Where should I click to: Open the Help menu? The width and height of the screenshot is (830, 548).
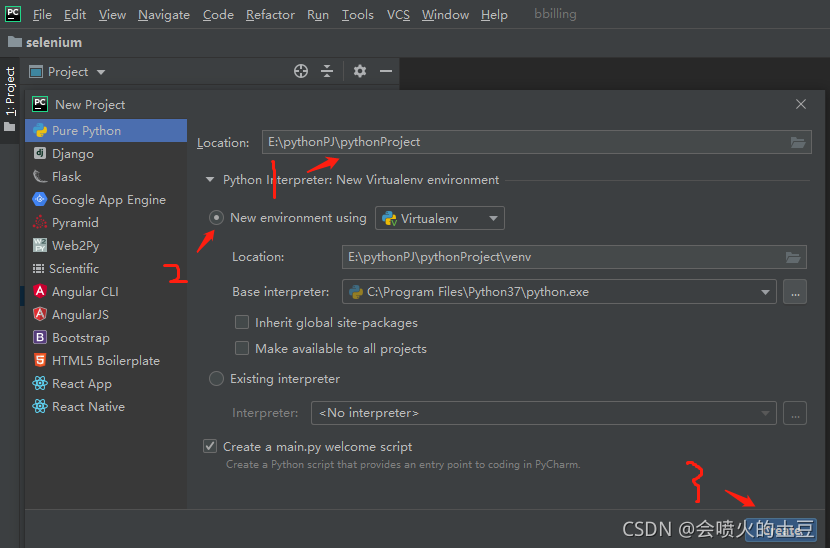point(494,15)
